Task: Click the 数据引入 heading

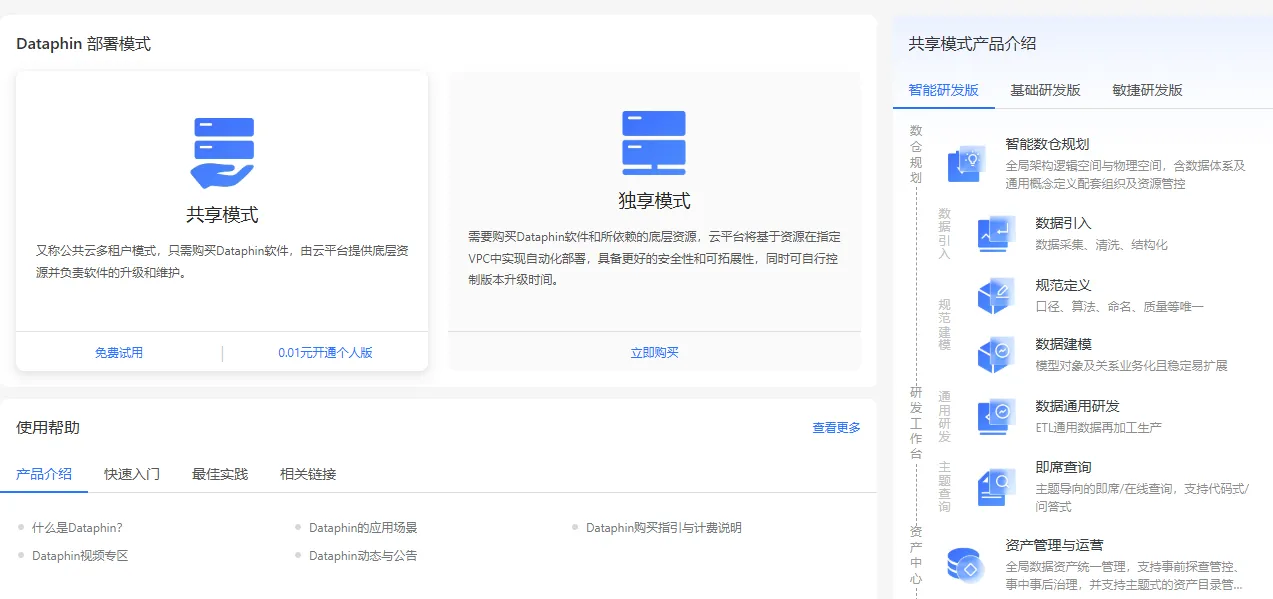Action: coord(1063,223)
